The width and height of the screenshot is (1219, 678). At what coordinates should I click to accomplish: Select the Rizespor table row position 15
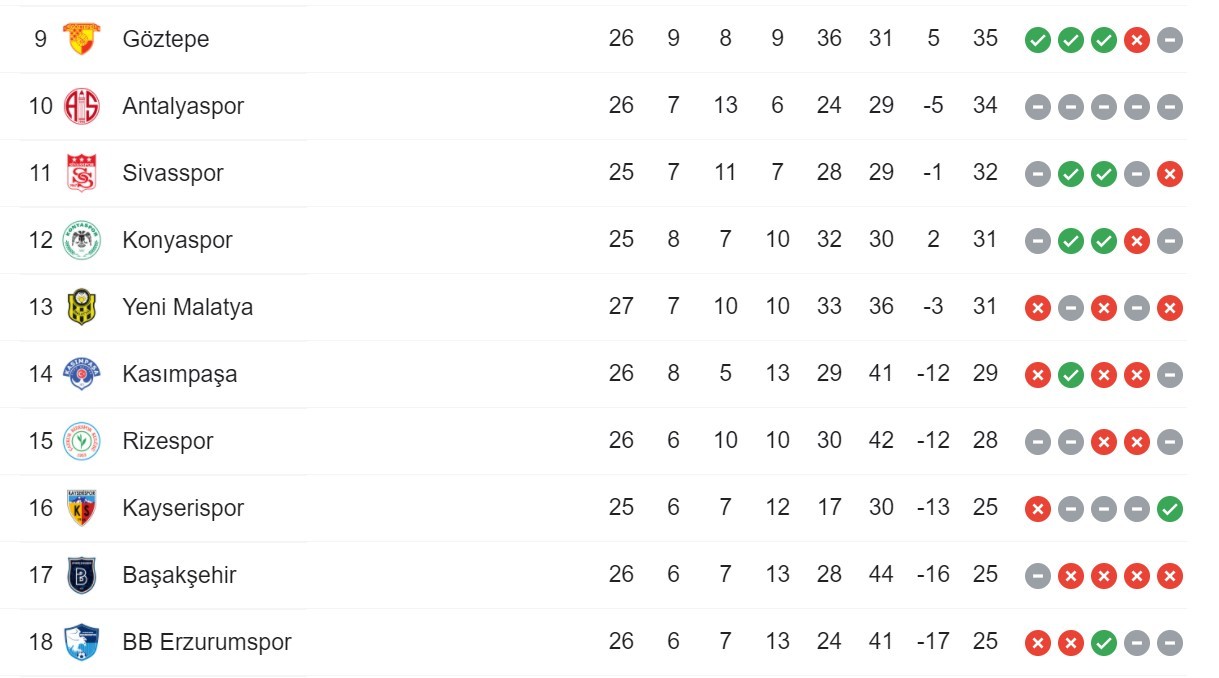point(40,441)
